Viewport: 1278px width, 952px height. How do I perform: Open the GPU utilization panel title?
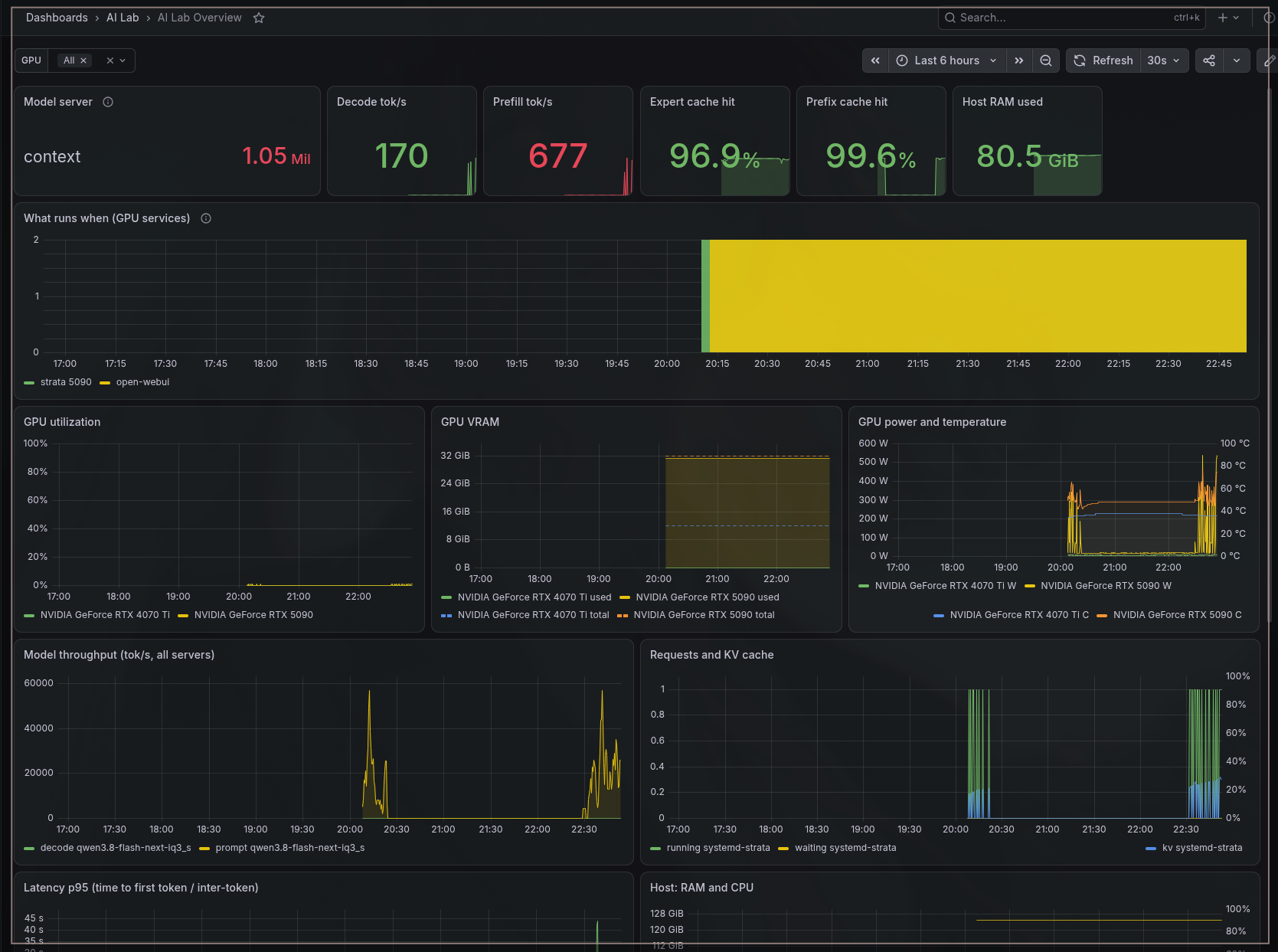click(x=62, y=422)
